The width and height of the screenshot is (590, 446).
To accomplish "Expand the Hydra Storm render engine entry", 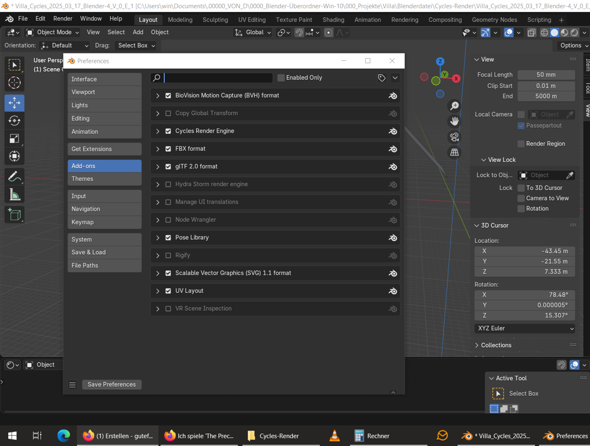I will click(158, 184).
